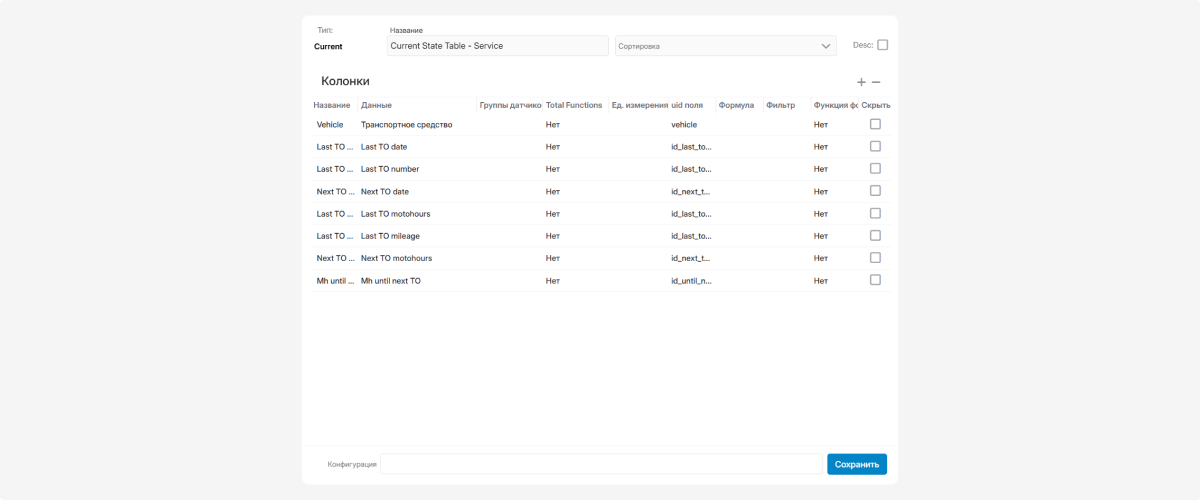Check Скрыть box for Next TO motohours row
This screenshot has width=1200, height=500.
point(875,257)
